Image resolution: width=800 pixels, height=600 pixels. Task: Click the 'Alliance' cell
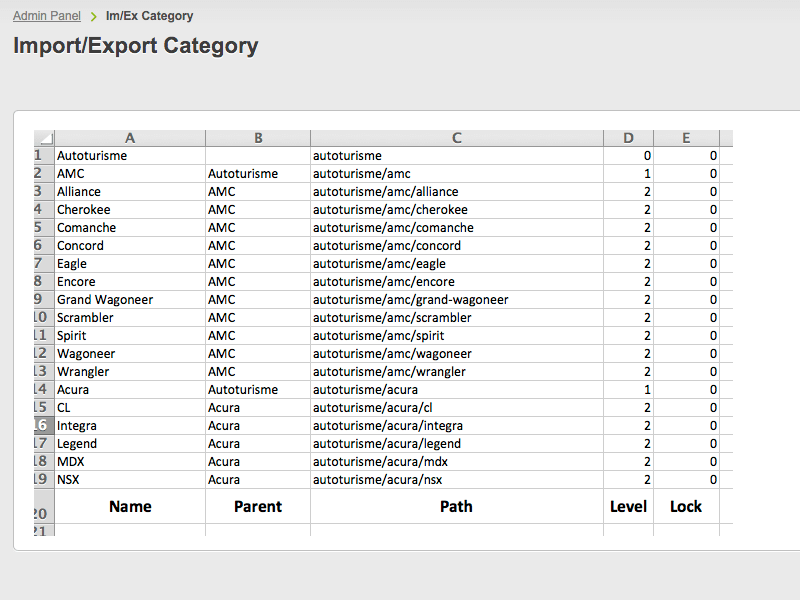click(x=130, y=192)
